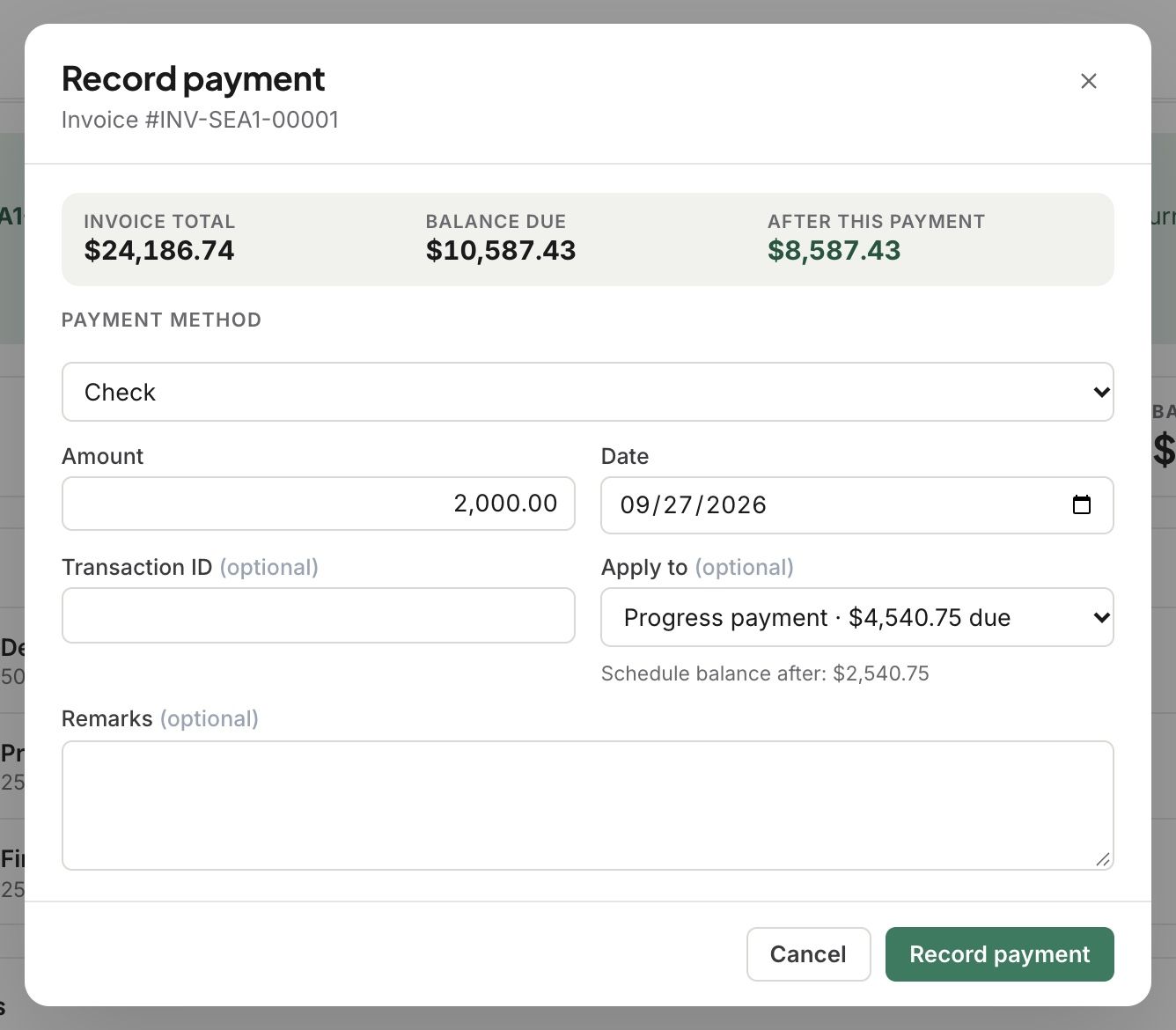1176x1030 pixels.
Task: Click the Date field label
Action: [x=625, y=456]
